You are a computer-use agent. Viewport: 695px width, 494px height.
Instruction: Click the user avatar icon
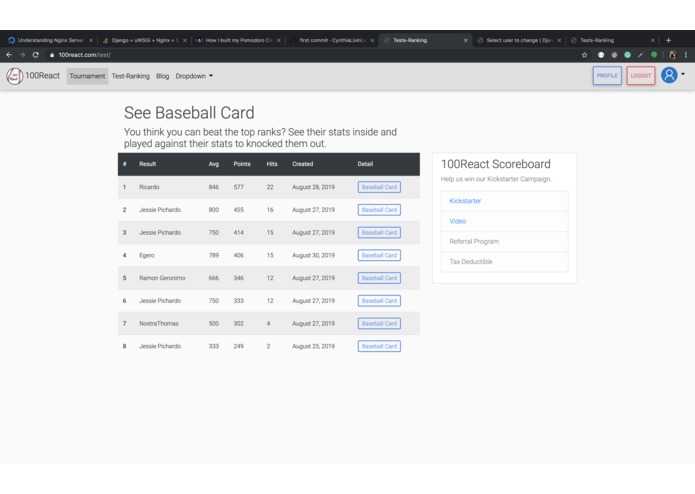(x=669, y=75)
